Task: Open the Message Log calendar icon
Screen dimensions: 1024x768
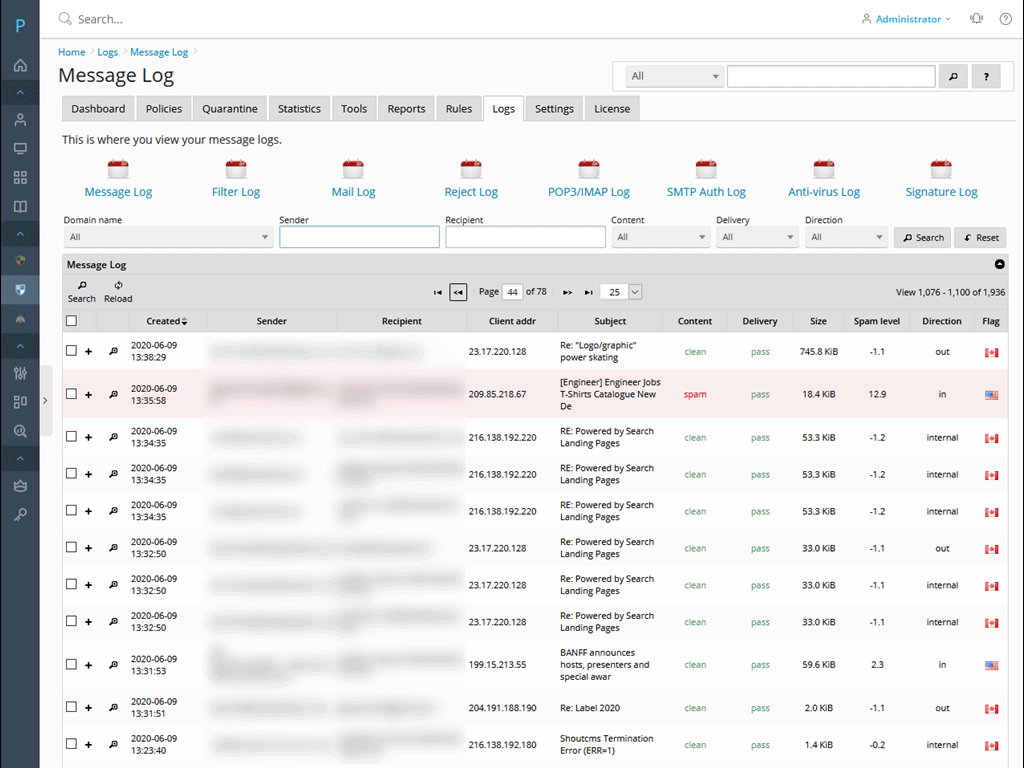Action: pos(118,169)
